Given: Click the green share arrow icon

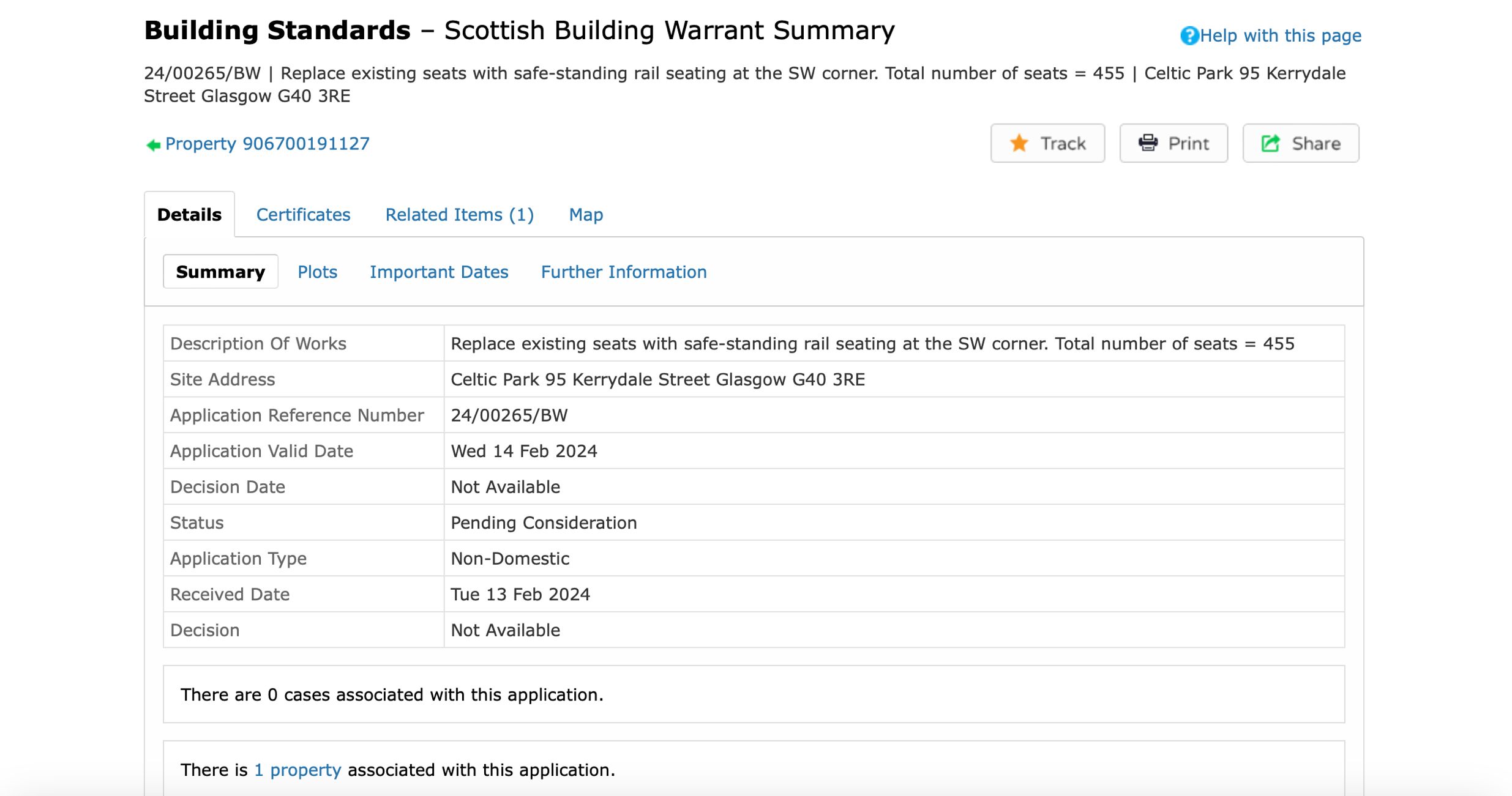Looking at the screenshot, I should [x=1271, y=143].
